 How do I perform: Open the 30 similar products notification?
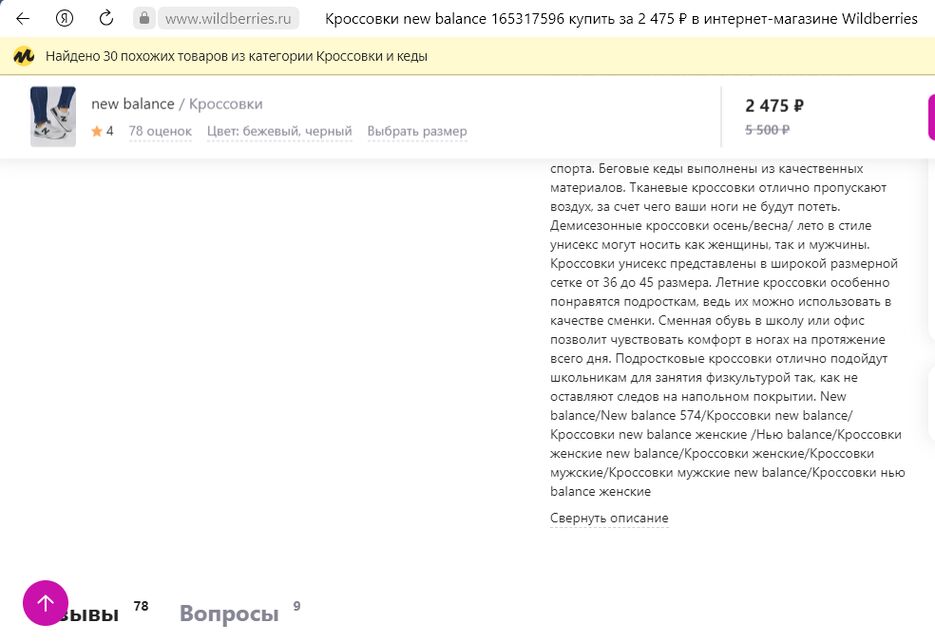236,56
